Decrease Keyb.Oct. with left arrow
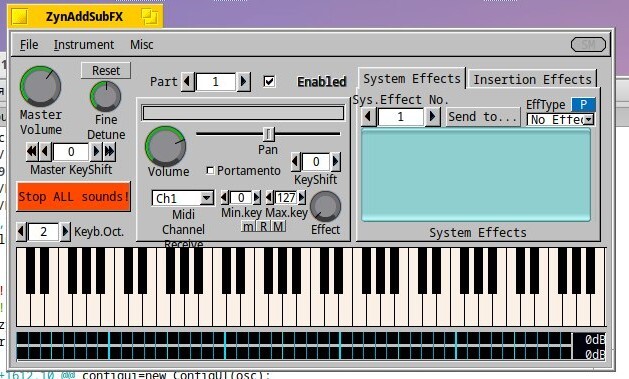 click(x=22, y=231)
